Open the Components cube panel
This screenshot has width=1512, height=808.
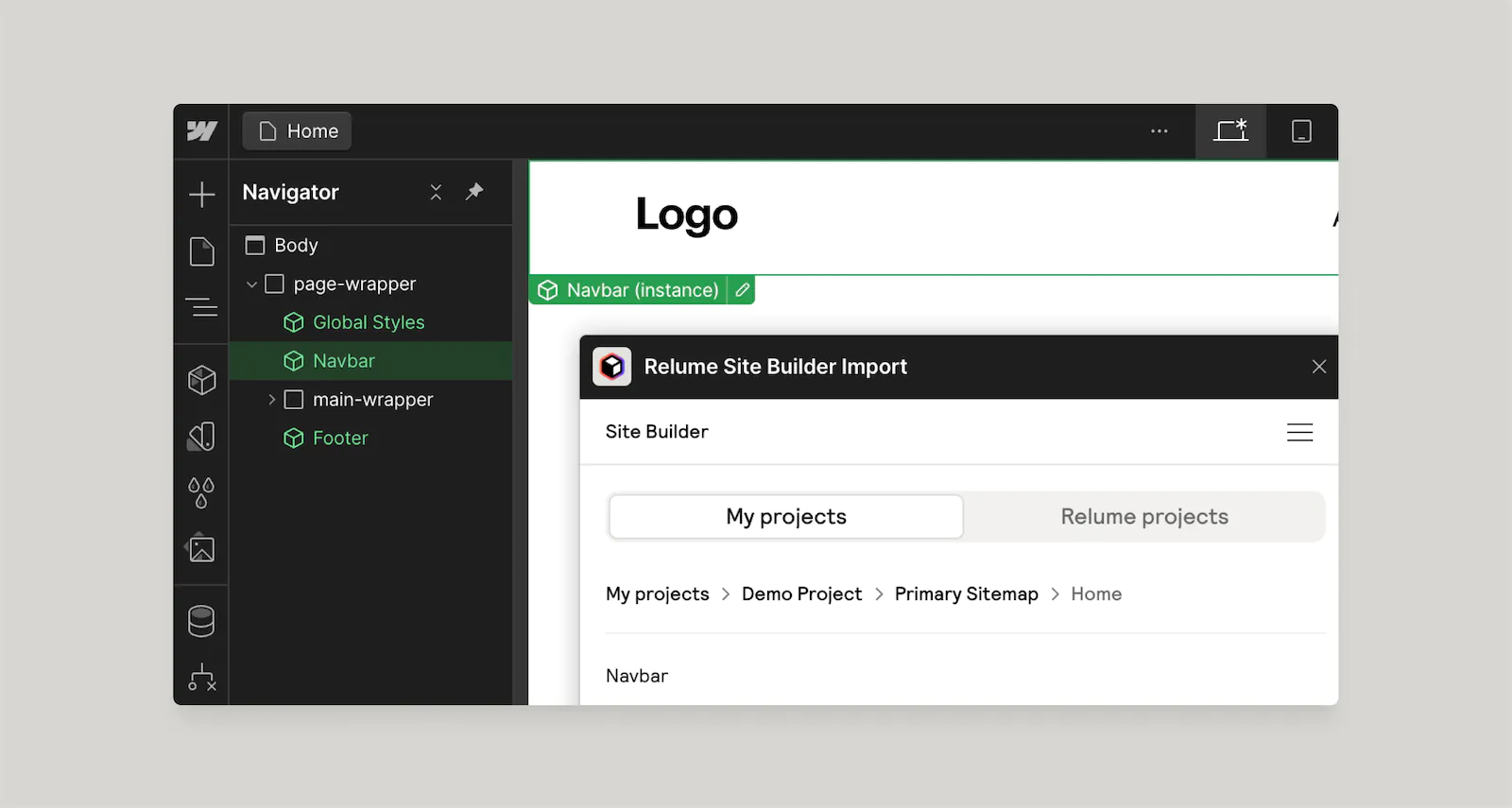[x=201, y=380]
